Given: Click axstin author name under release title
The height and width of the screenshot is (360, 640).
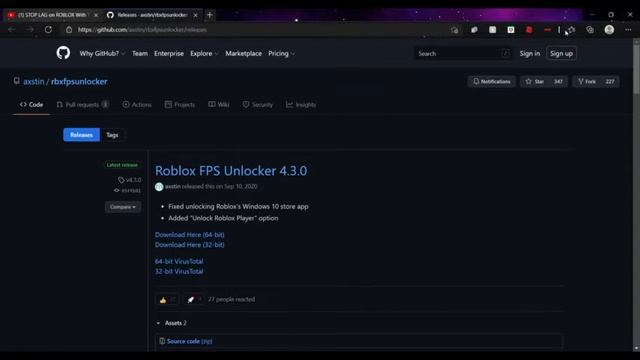Looking at the screenshot, I should (173, 186).
